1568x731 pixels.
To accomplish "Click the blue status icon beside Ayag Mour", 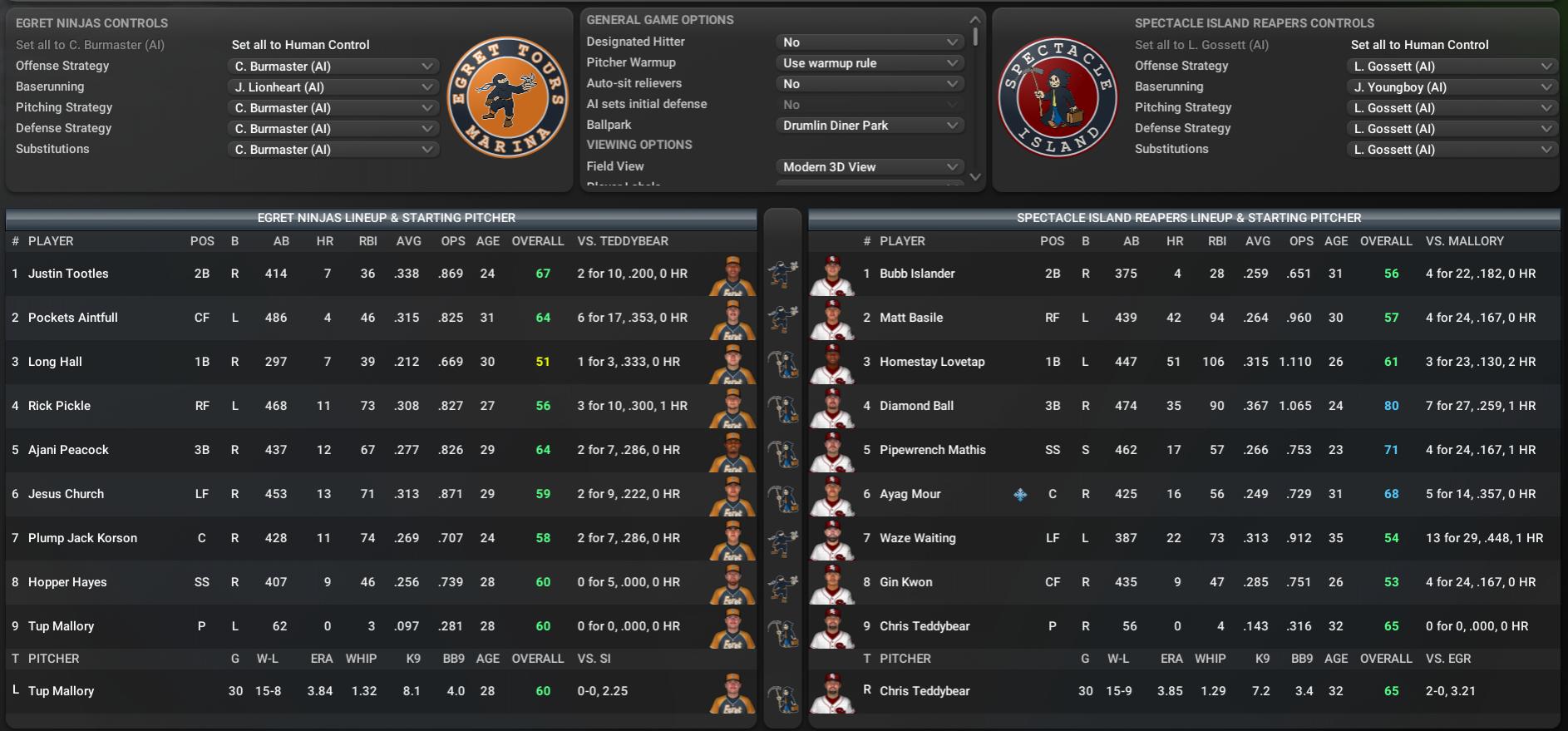I will click(1020, 495).
